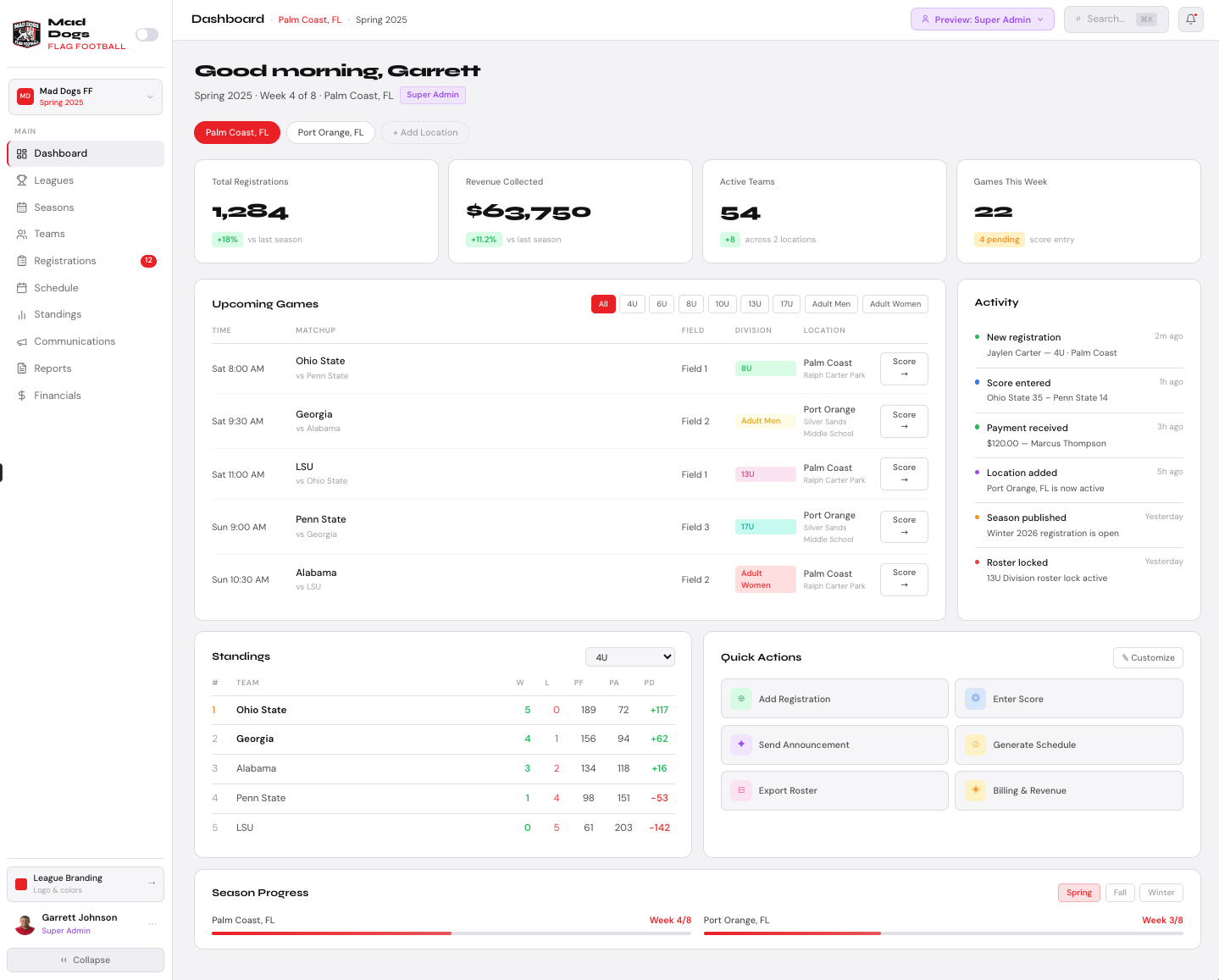Click the Send Announcement sparkle icon
1219x980 pixels.
[x=741, y=745]
